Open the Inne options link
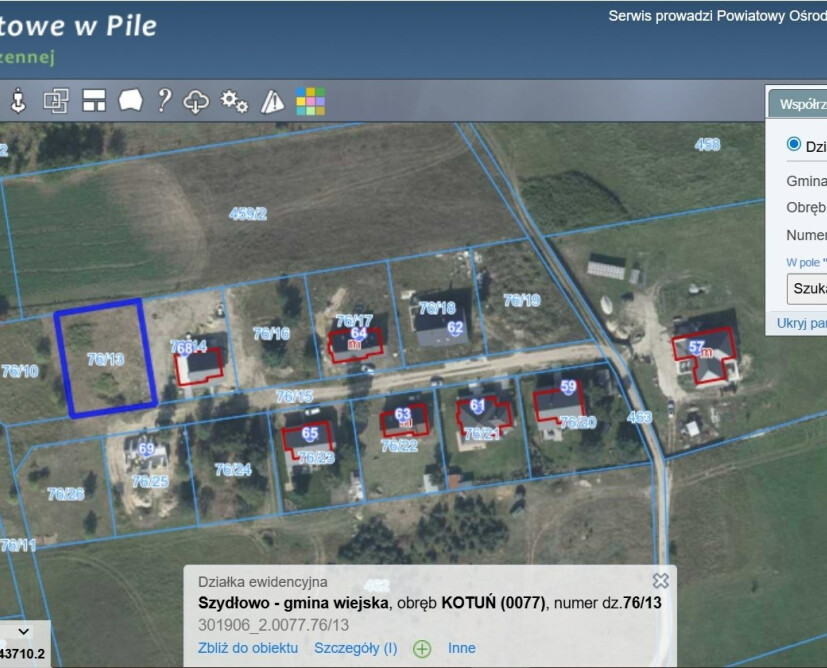 pos(462,648)
